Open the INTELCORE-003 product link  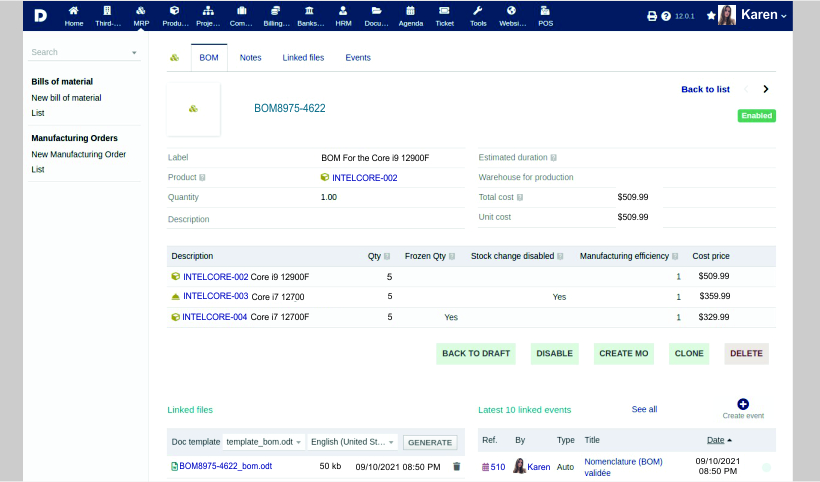point(215,296)
